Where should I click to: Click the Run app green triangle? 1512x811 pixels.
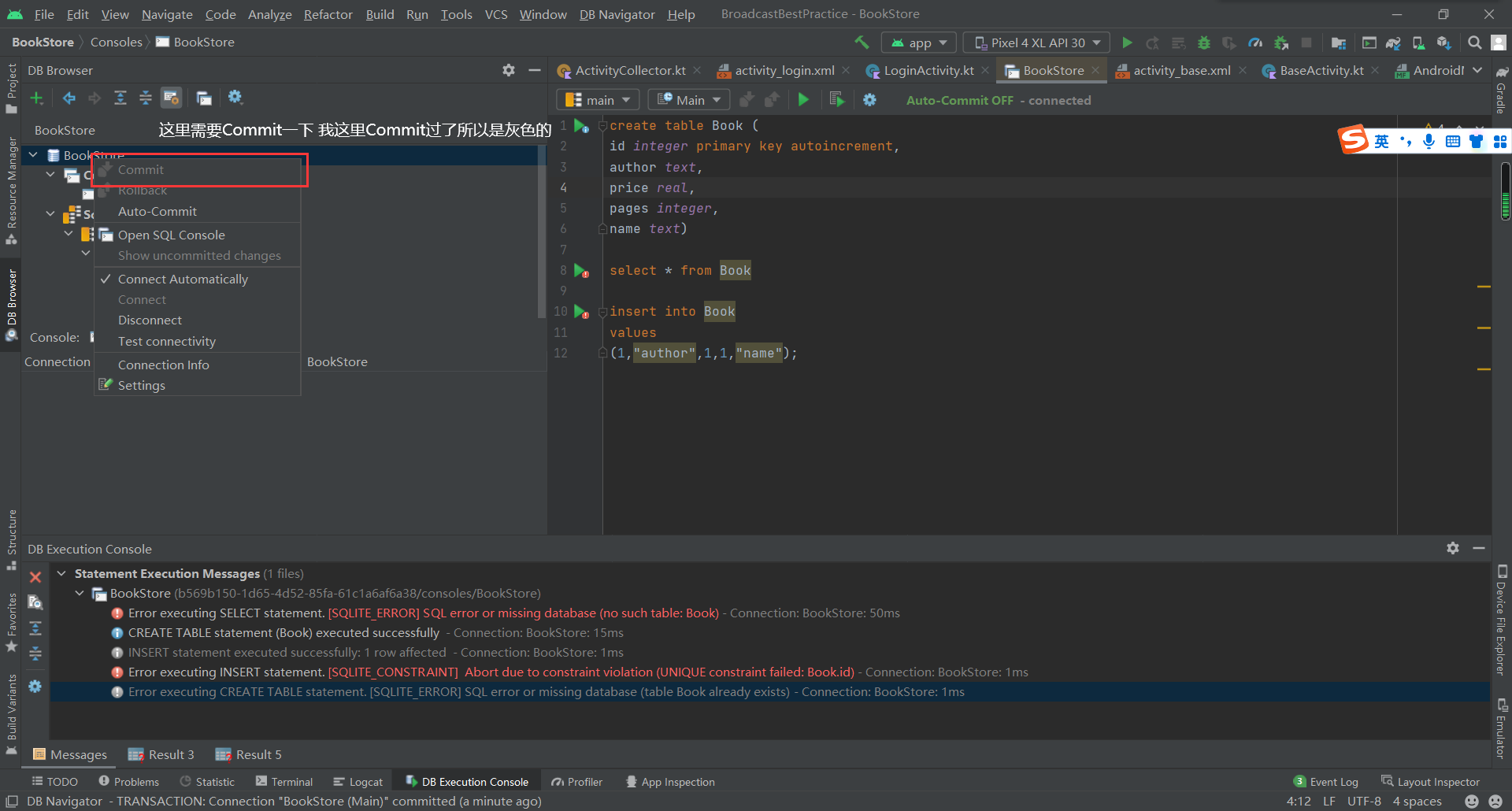coord(1127,43)
